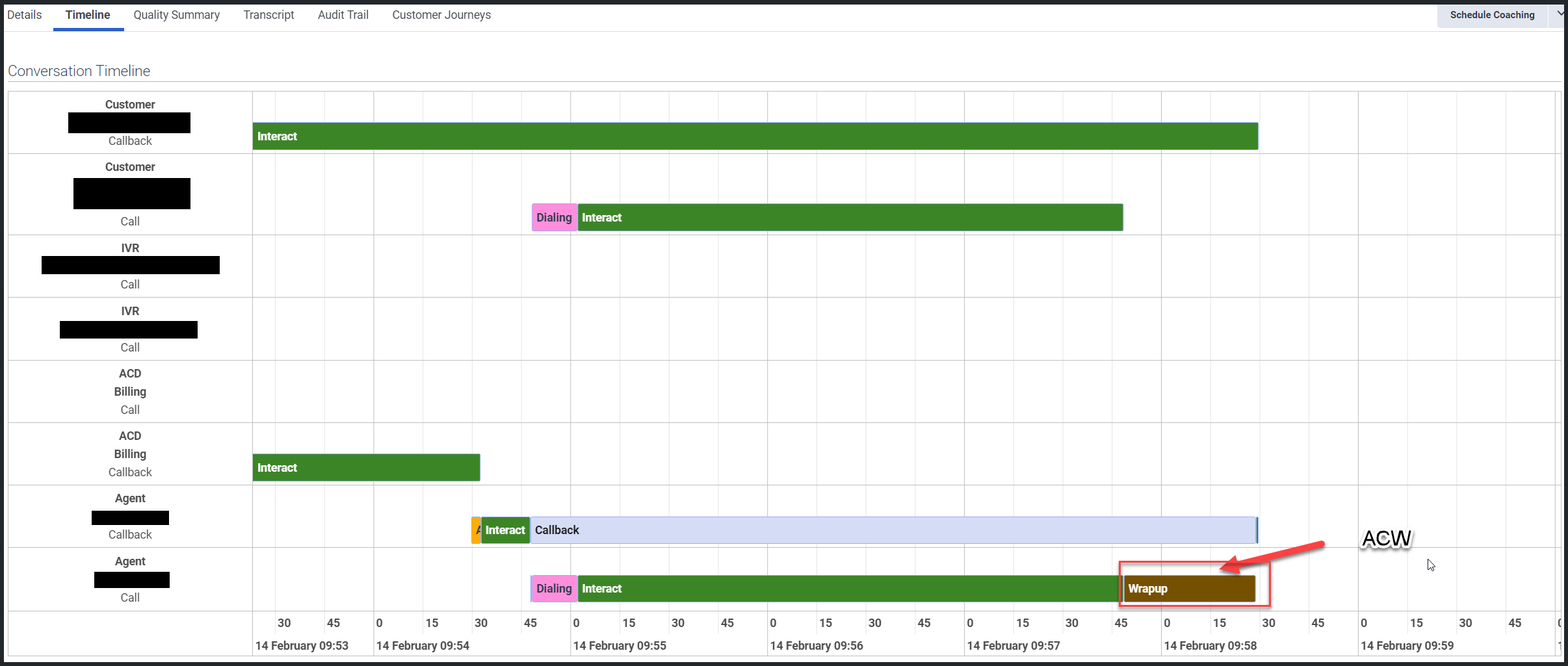Click the 14 February 09:56 axis label

[x=817, y=646]
